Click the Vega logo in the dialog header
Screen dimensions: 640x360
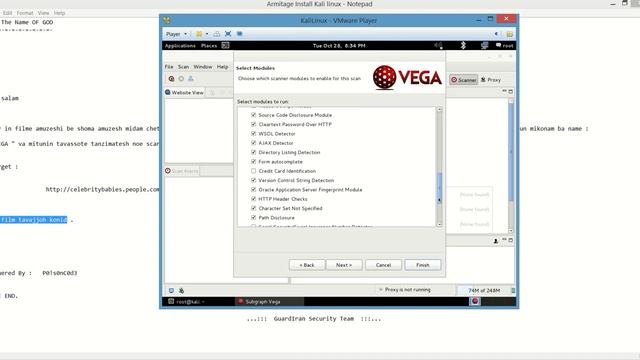[407, 77]
